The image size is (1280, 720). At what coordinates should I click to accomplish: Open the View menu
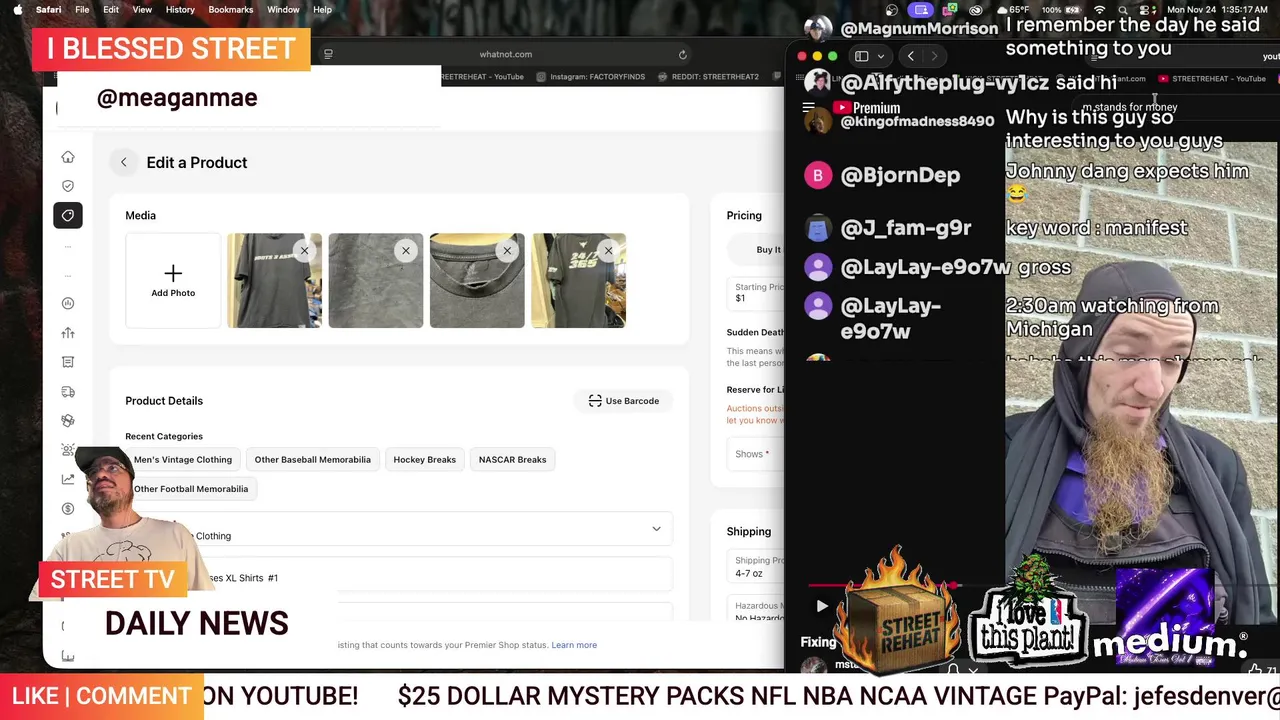143,9
